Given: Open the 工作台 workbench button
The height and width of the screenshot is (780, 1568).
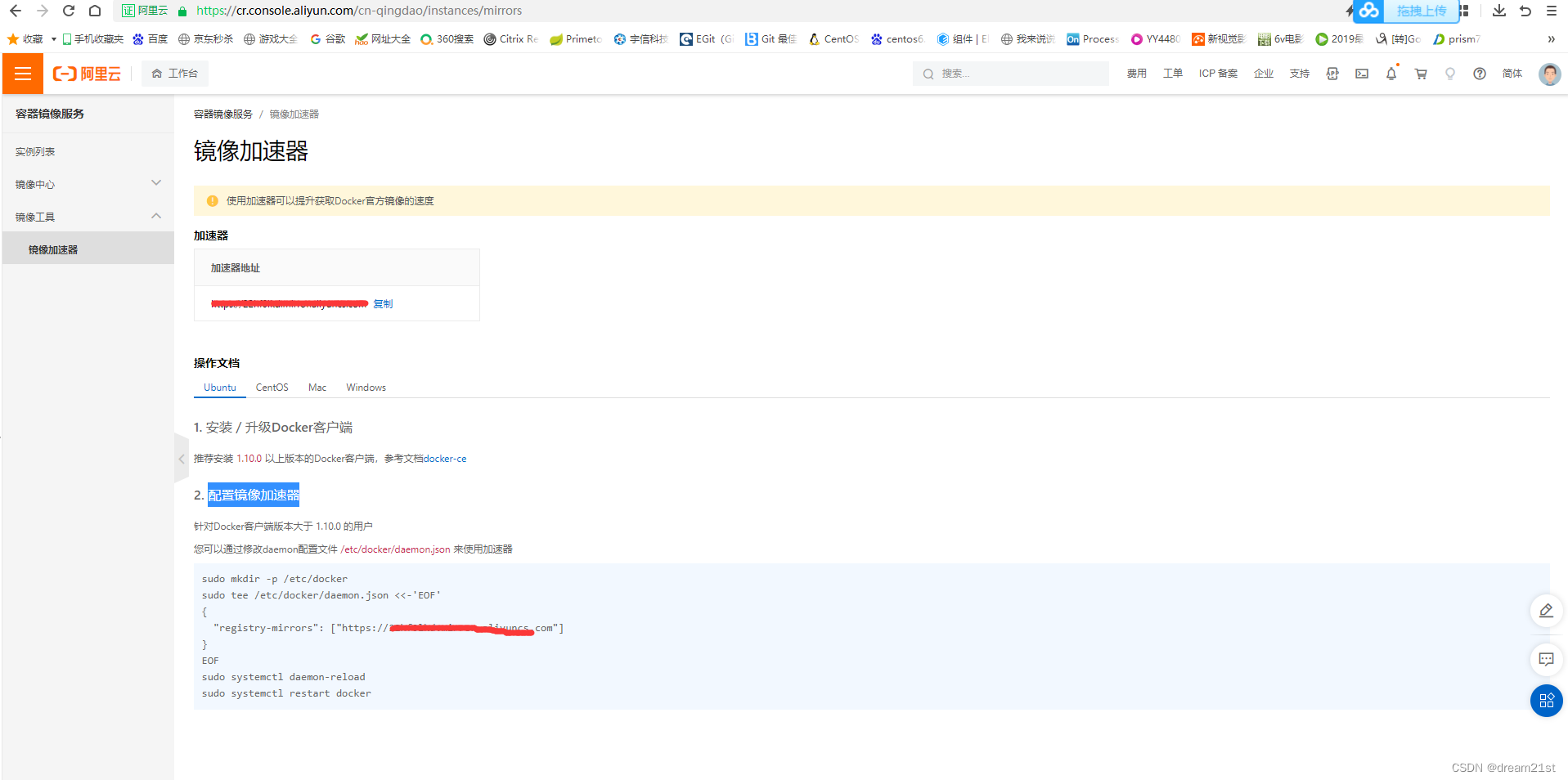Looking at the screenshot, I should 175,74.
